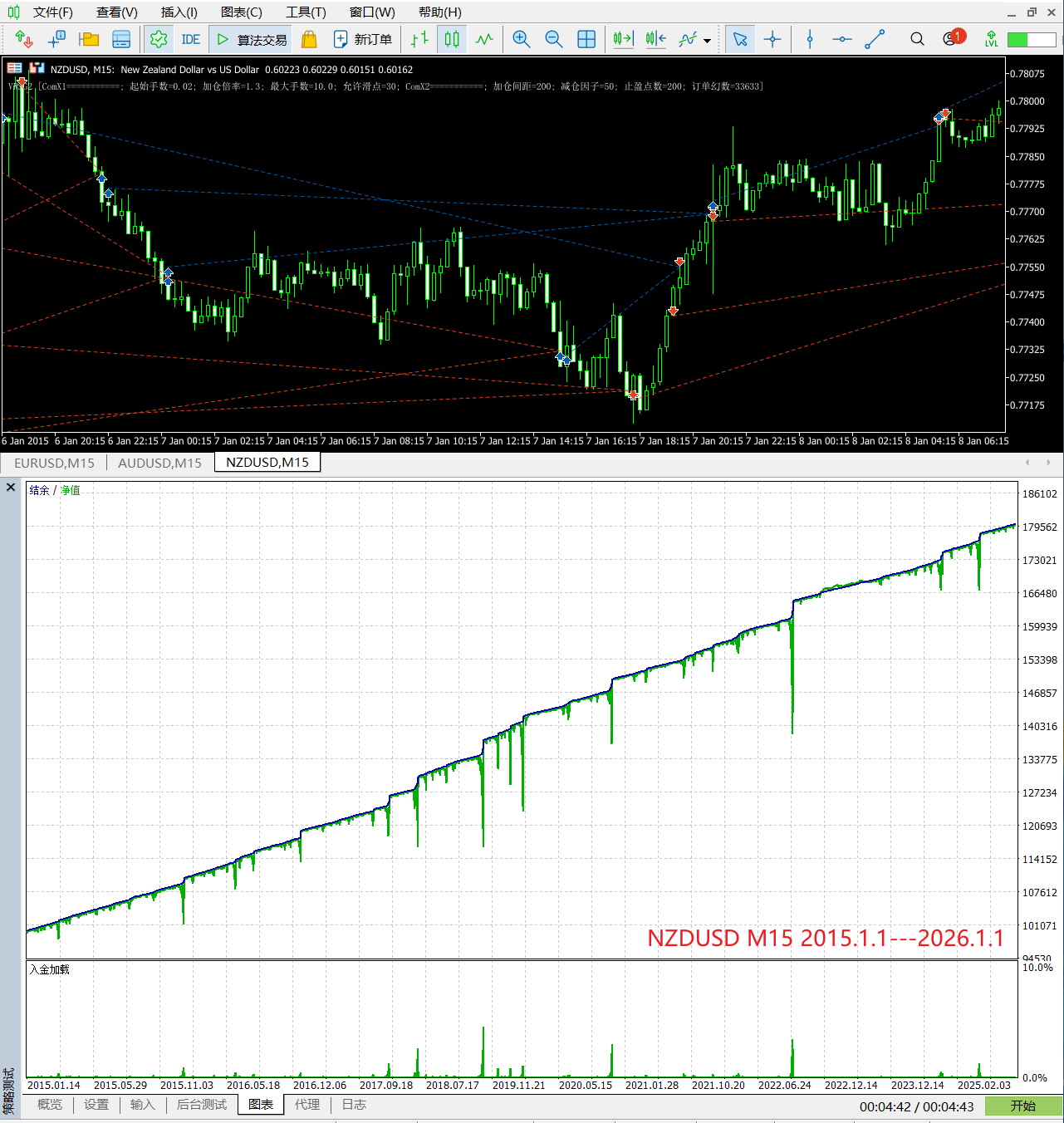
Task: Click the 新订单 new order button
Action: [363, 39]
